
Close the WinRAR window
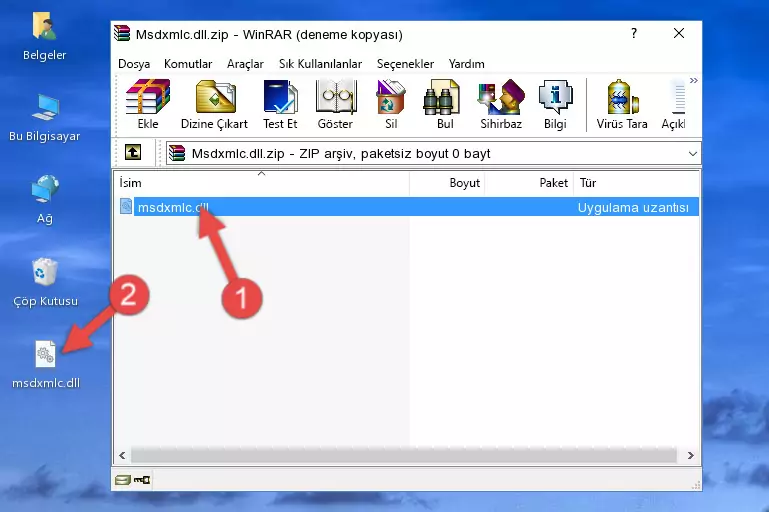679,33
